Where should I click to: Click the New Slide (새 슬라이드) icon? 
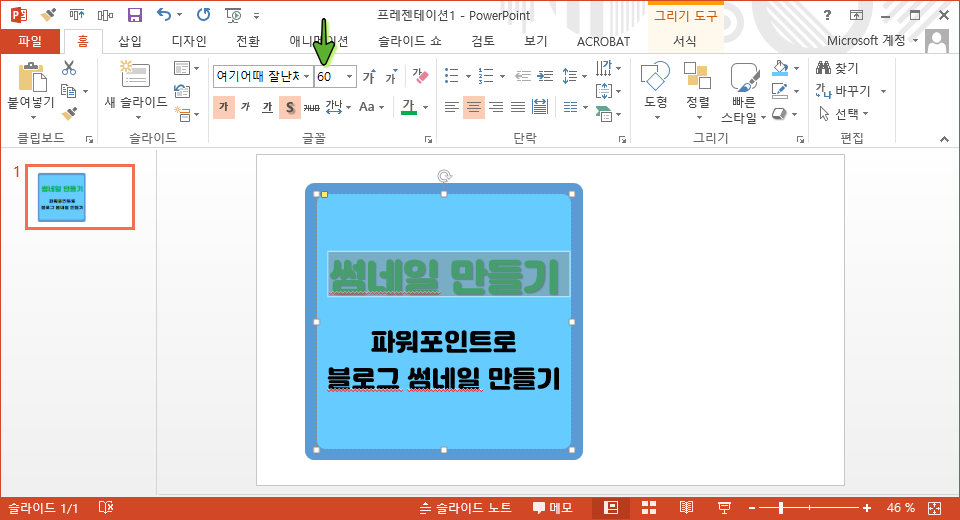[135, 75]
